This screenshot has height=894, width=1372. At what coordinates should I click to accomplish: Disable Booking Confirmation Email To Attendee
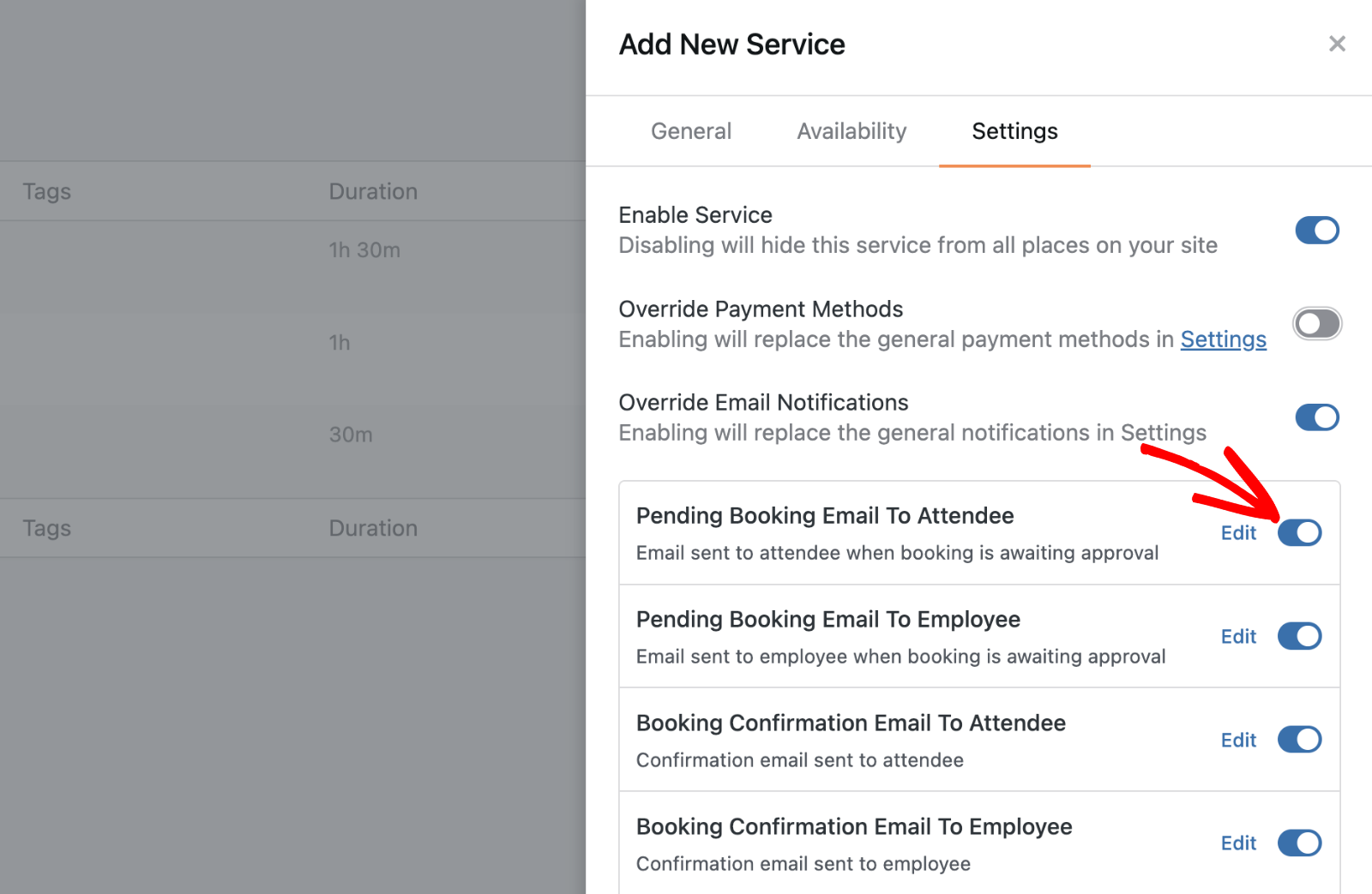tap(1300, 739)
